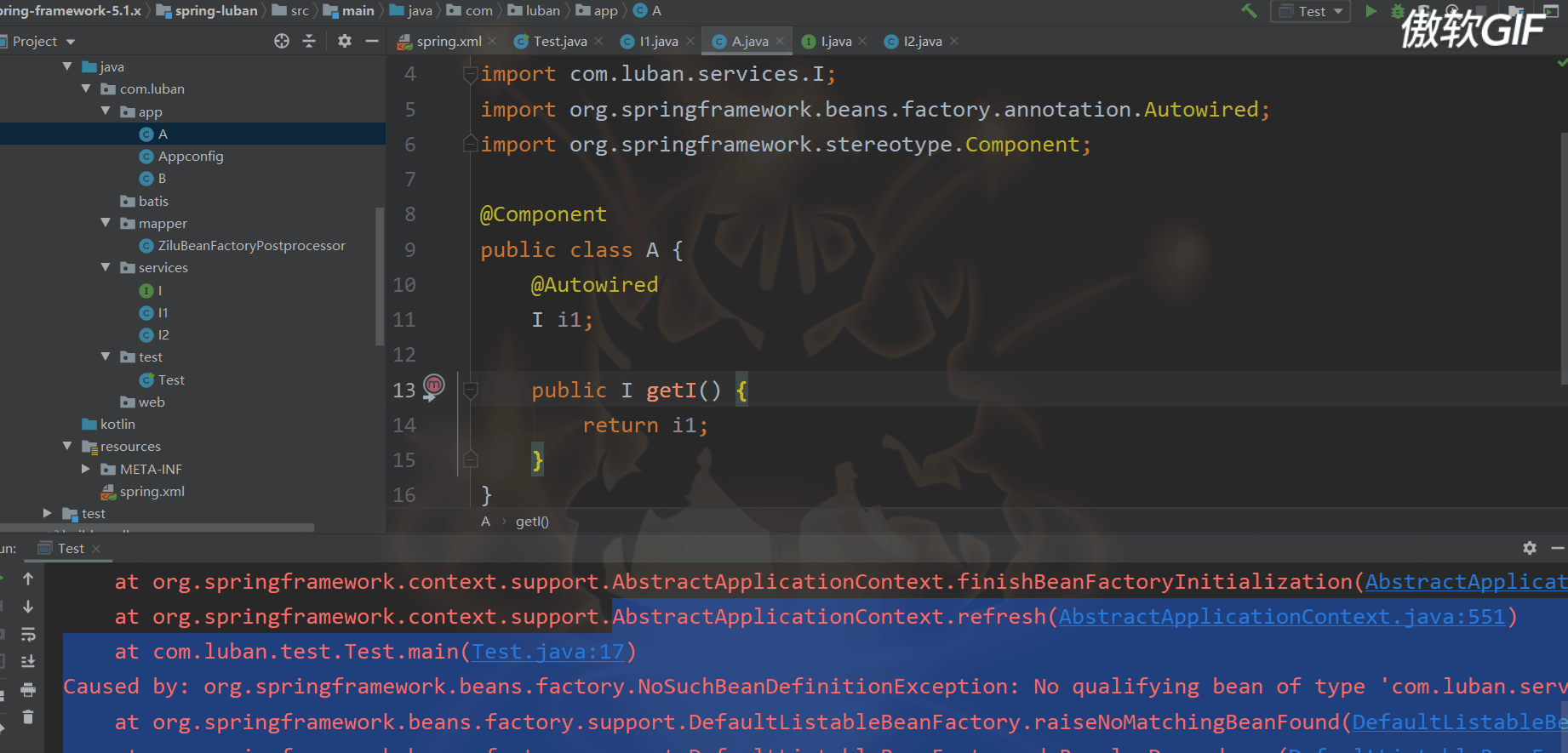1568x753 pixels.
Task: Clear console output with trash icon
Action: coord(28,716)
